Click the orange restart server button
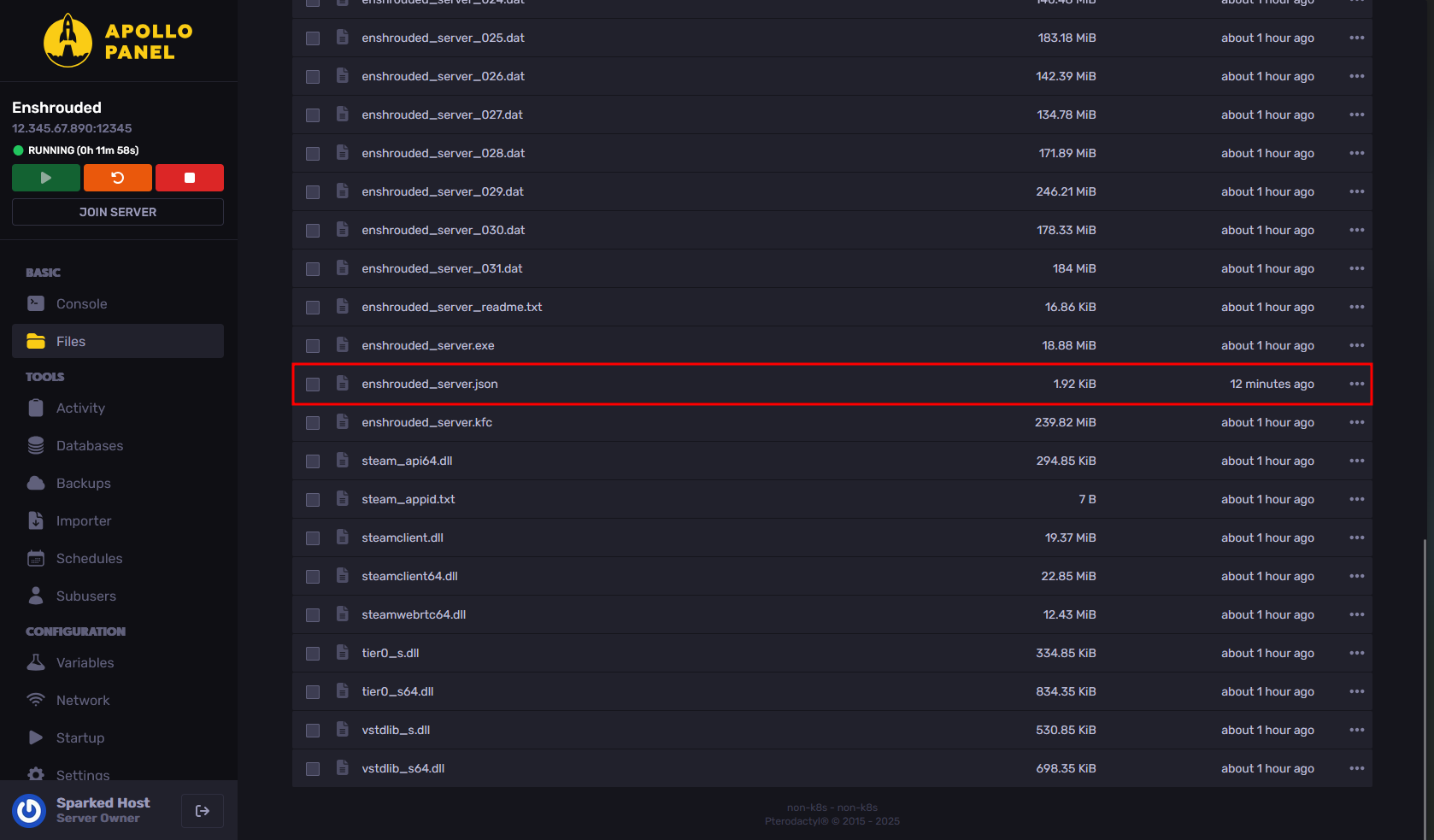Image resolution: width=1434 pixels, height=840 pixels. point(118,178)
